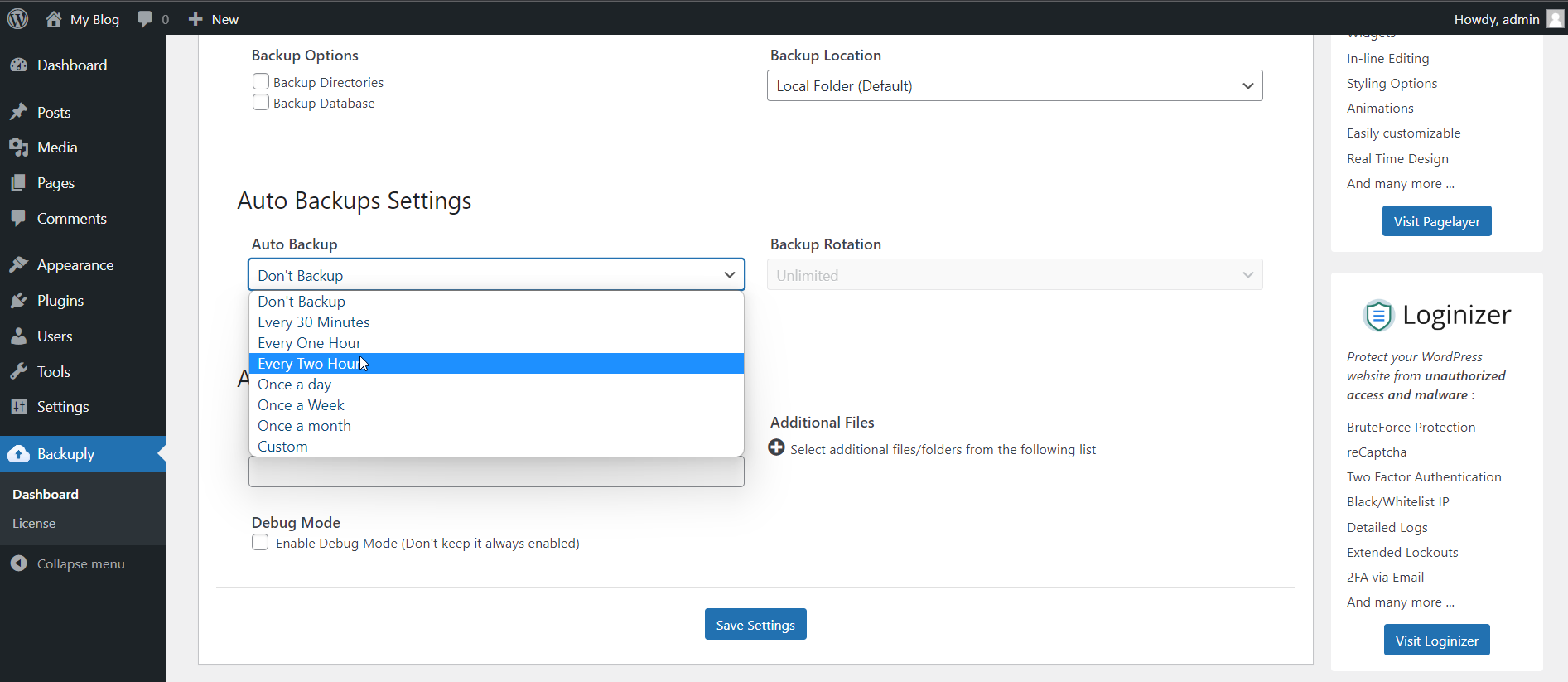The image size is (1568, 682).
Task: Close the Auto Backup dropdown box
Action: pyautogui.click(x=496, y=274)
